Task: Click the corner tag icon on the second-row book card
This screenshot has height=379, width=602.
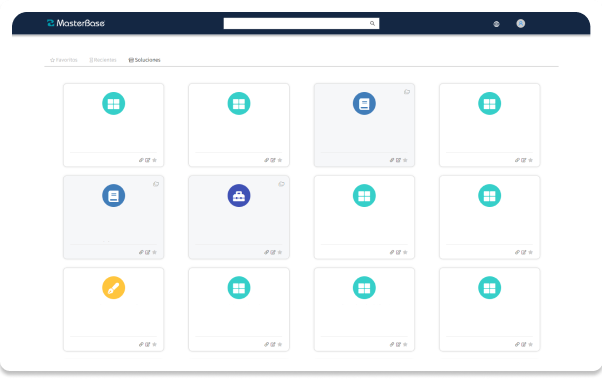Action: point(156,184)
